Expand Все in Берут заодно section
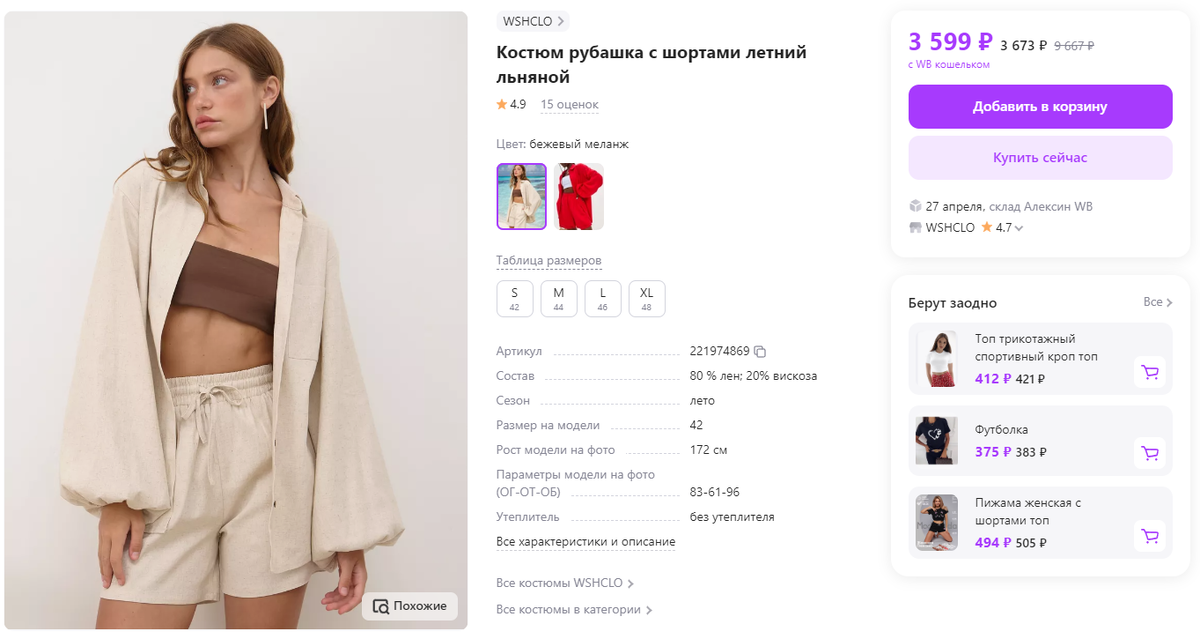Screen dimensions: 1200x639 coord(1156,302)
